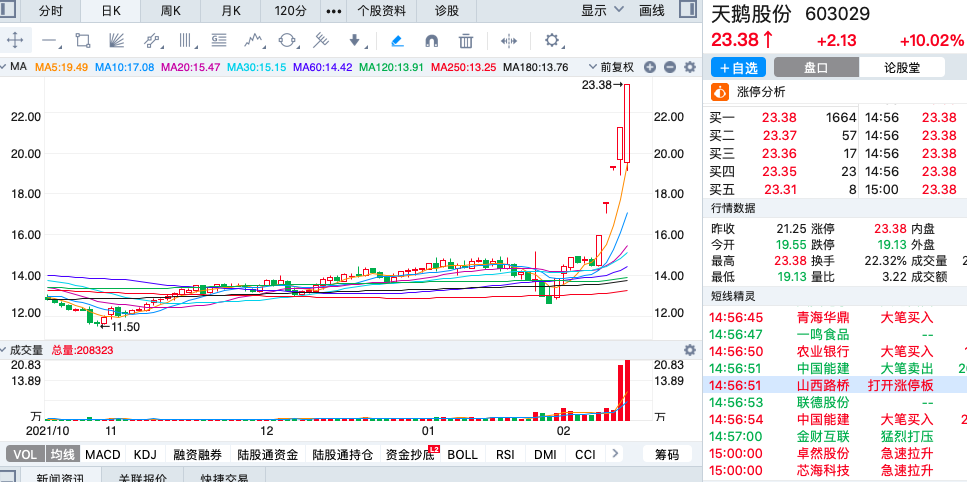Click the +自选 add to watchlist button

point(739,68)
